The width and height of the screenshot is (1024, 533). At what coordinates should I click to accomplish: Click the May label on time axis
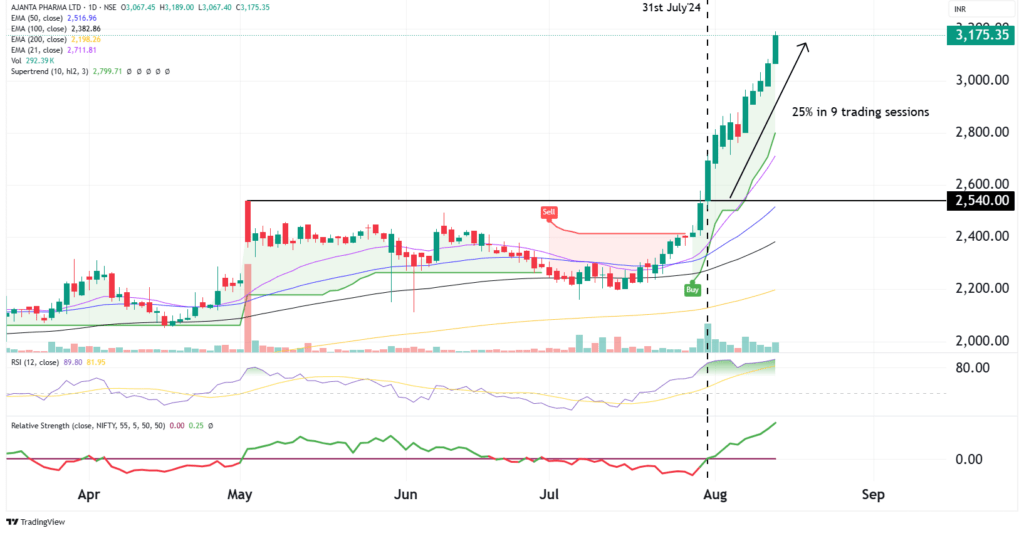(239, 494)
